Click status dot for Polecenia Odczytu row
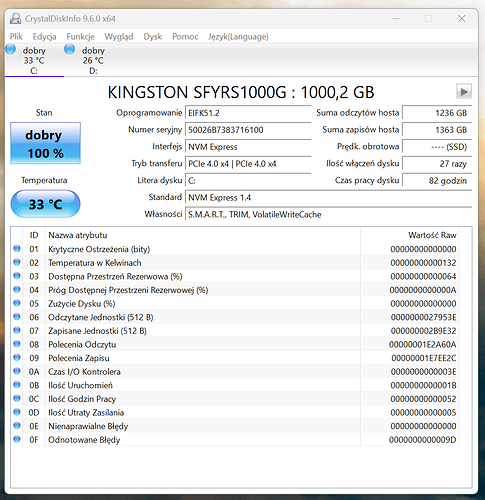This screenshot has height=500, width=485. (x=17, y=344)
